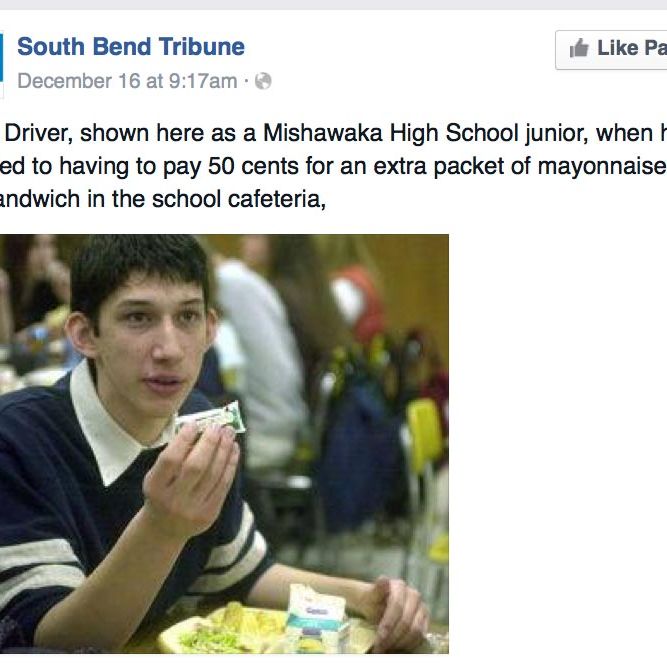Open the South Bend Tribune page link
667x668 pixels.
pos(131,46)
